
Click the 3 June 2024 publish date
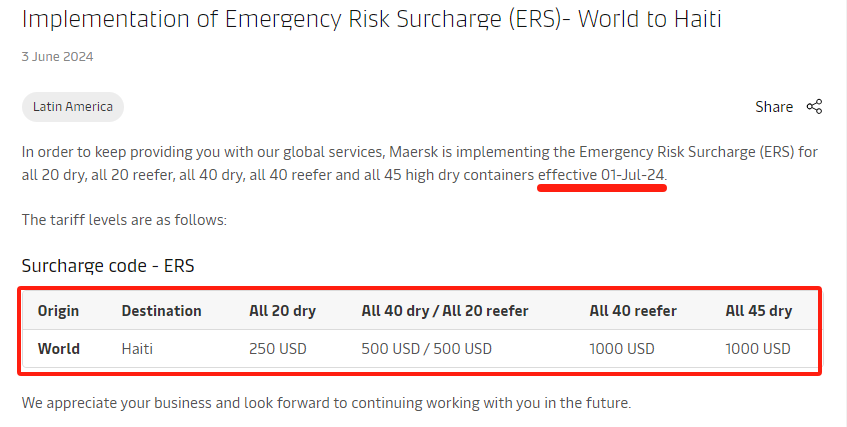coord(57,57)
